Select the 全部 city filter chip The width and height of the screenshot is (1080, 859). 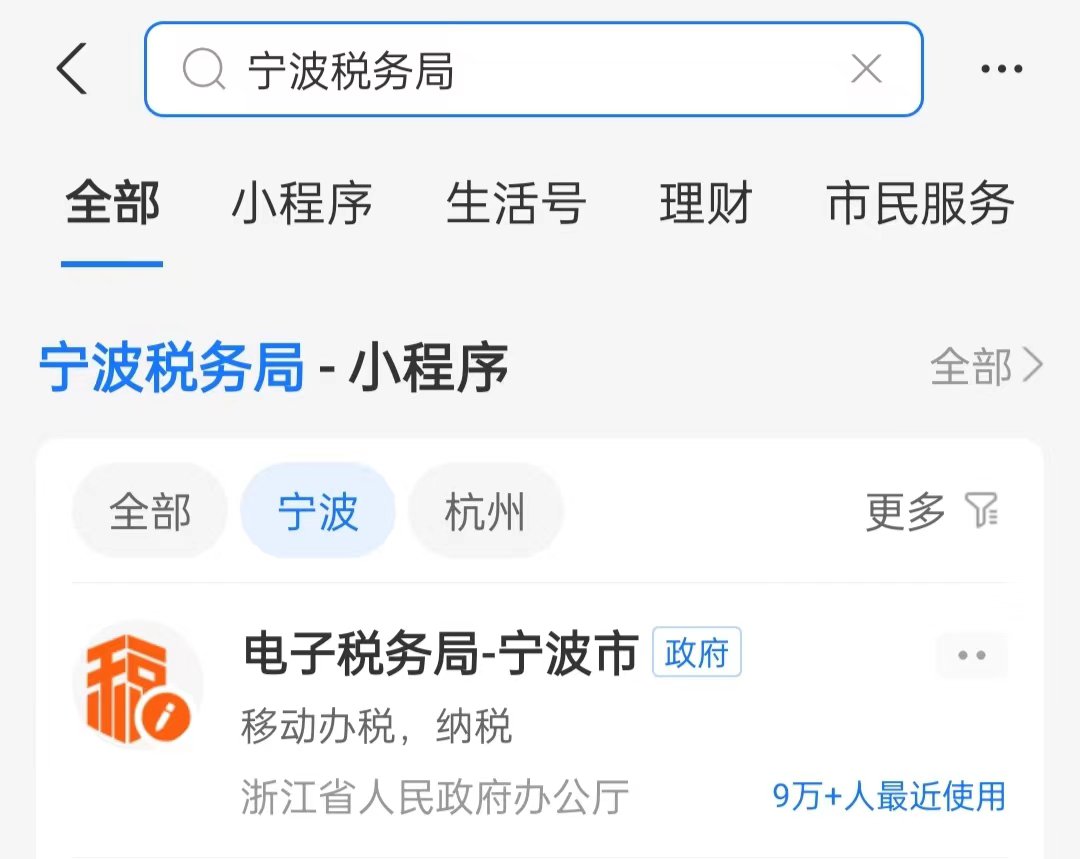[x=150, y=511]
